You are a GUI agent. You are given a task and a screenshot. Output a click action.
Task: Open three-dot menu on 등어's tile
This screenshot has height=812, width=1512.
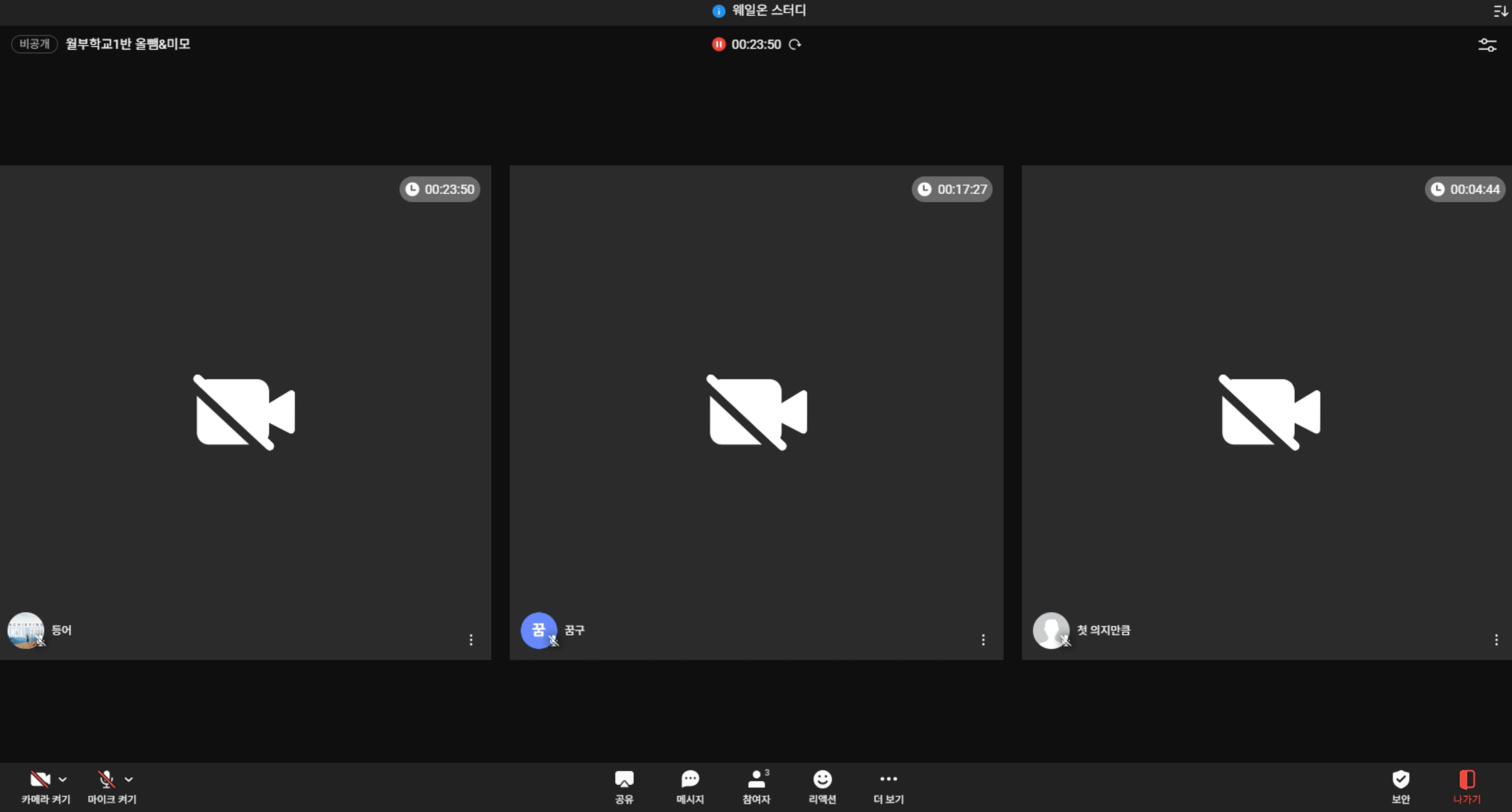[471, 640]
